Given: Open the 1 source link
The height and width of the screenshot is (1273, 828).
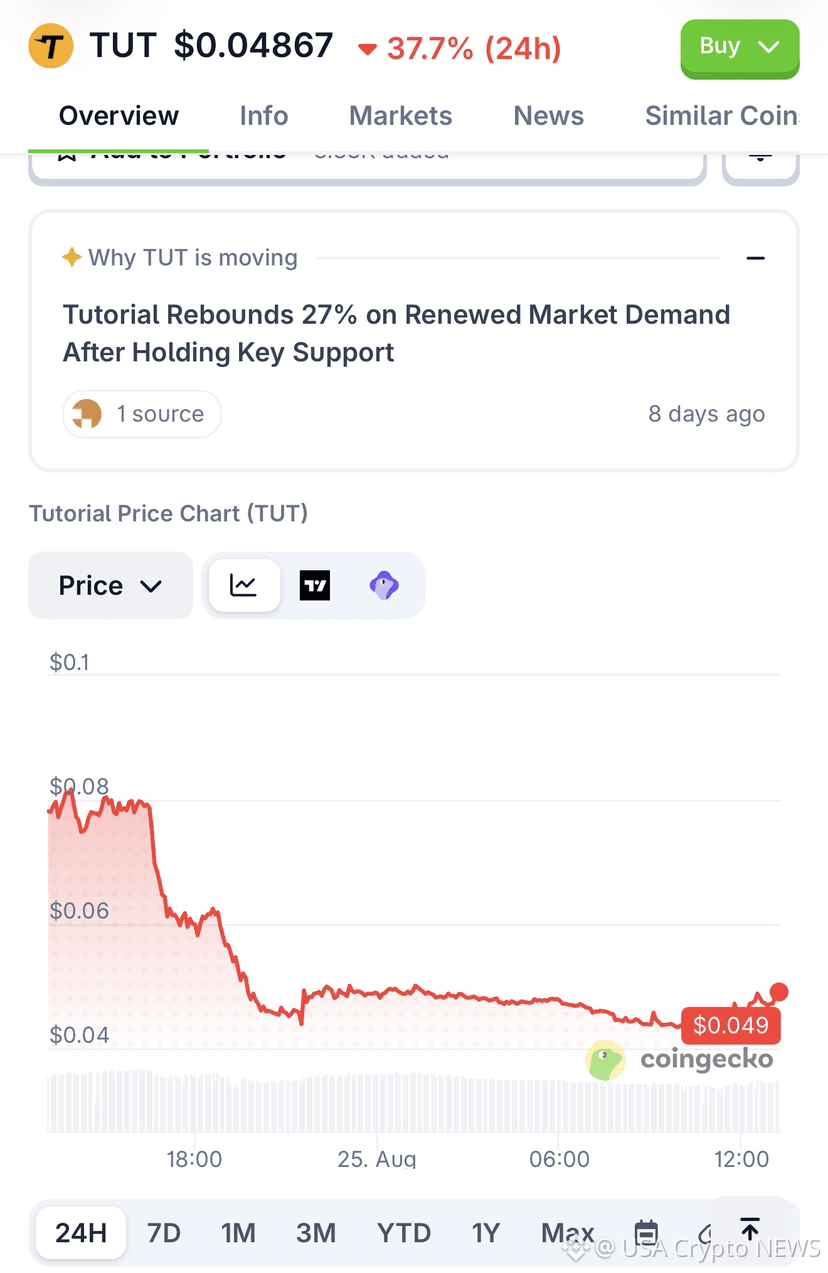Looking at the screenshot, I should [142, 414].
